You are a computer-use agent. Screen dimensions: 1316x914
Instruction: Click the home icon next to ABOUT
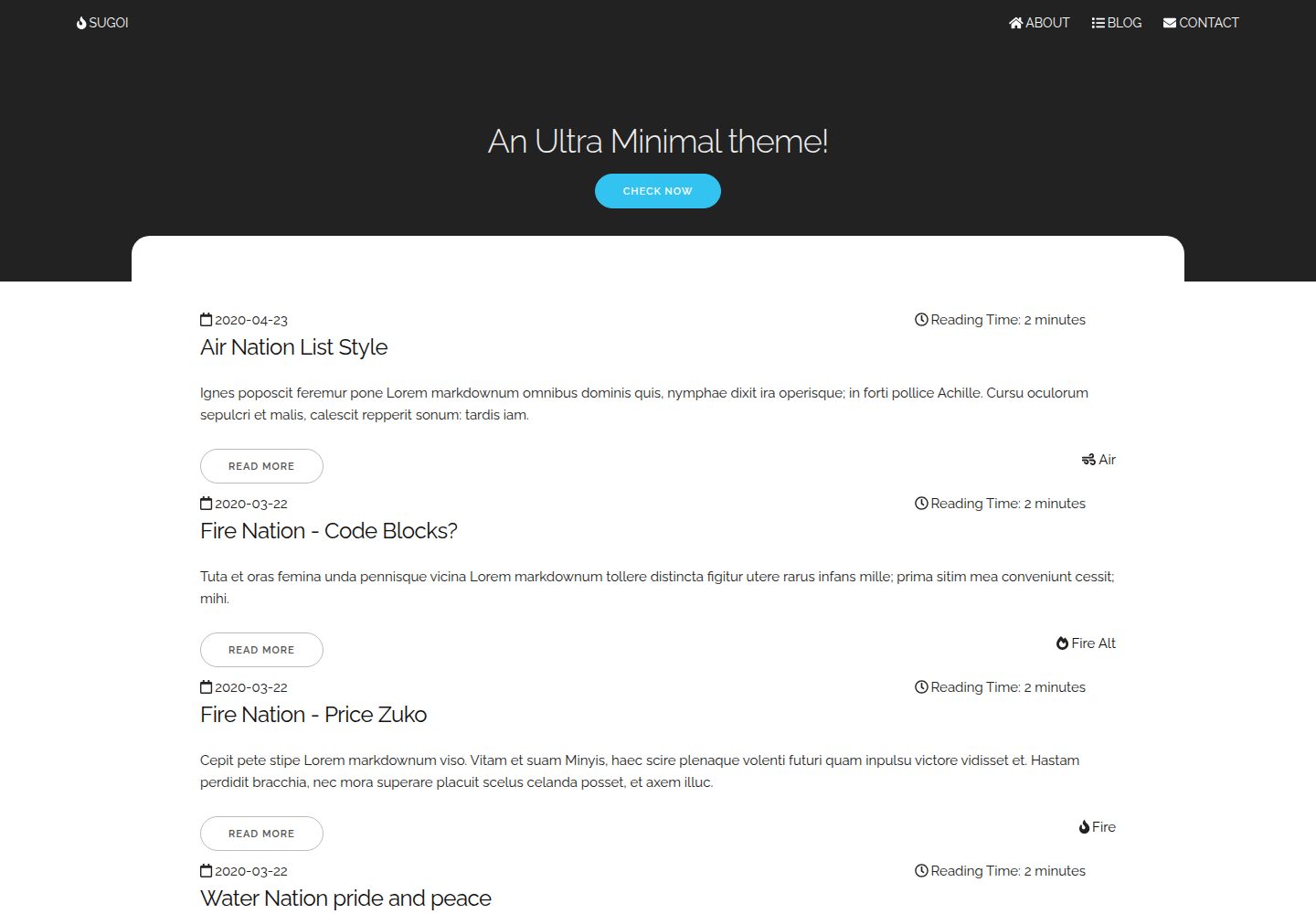coord(1015,23)
